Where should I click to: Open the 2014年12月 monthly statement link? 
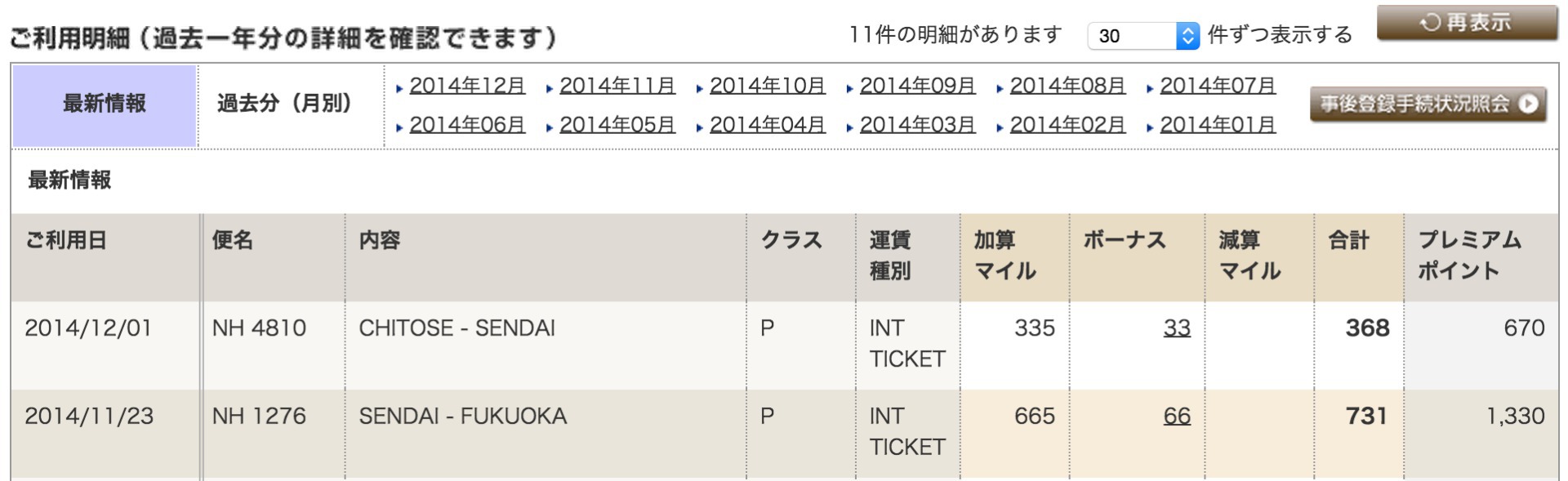click(466, 86)
